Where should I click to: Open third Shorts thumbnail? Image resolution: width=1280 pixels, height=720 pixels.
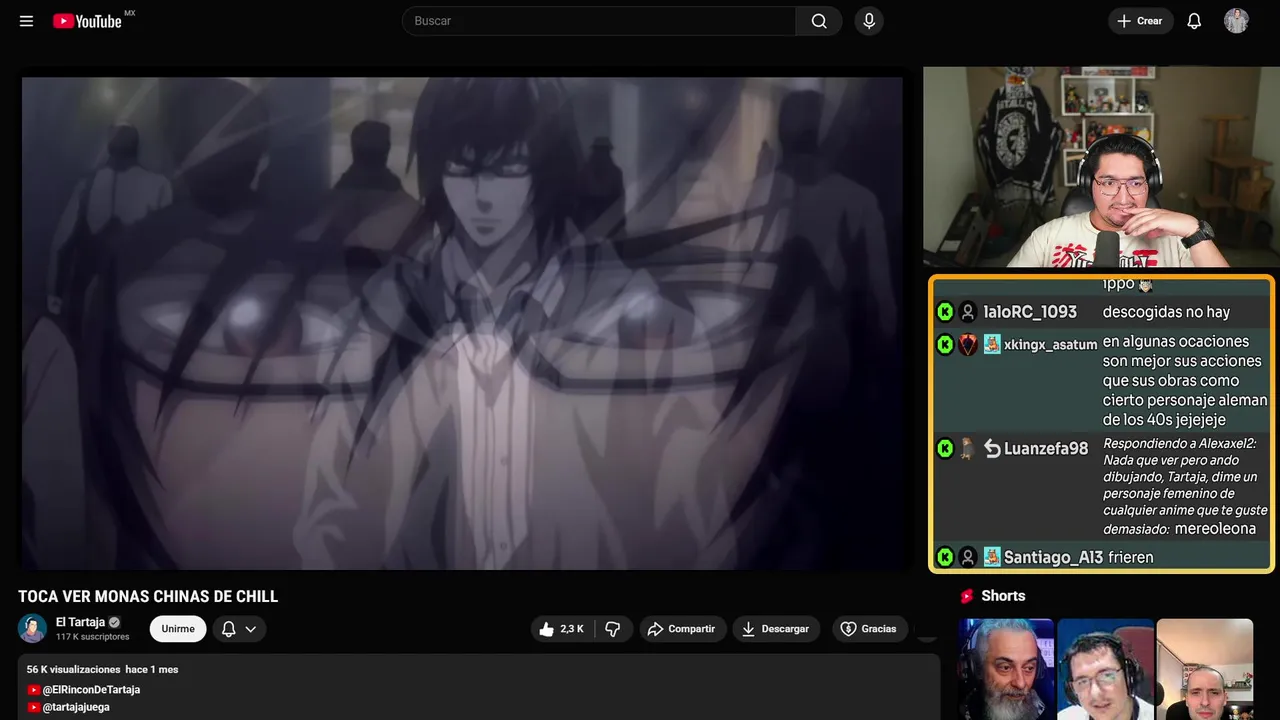pos(1204,669)
